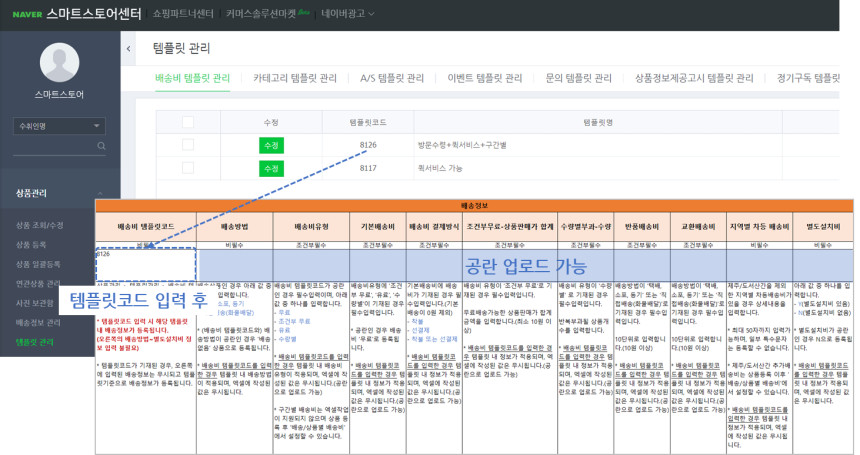
Task: Click the sidebar search magnifier icon
Action: (100, 147)
